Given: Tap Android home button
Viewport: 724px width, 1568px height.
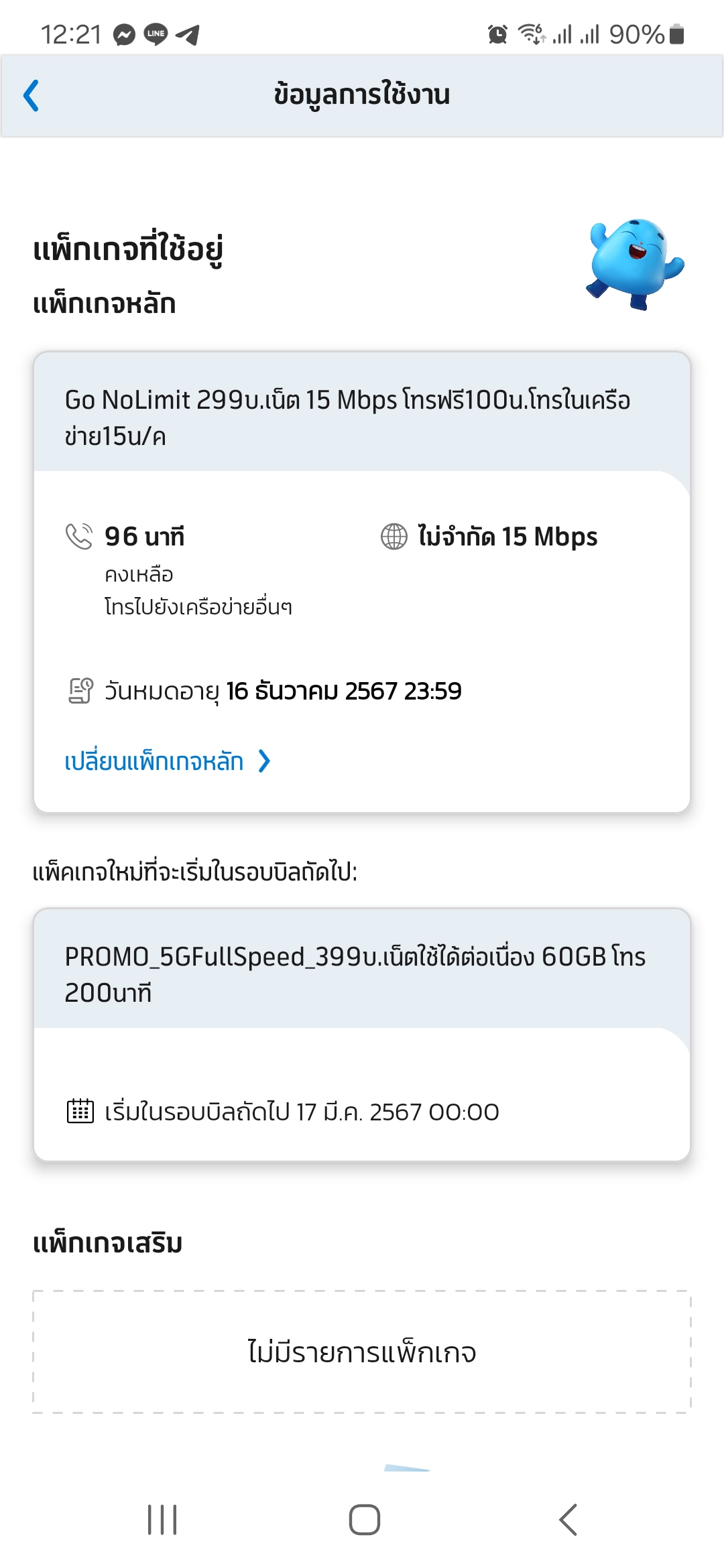Looking at the screenshot, I should click(x=364, y=1519).
